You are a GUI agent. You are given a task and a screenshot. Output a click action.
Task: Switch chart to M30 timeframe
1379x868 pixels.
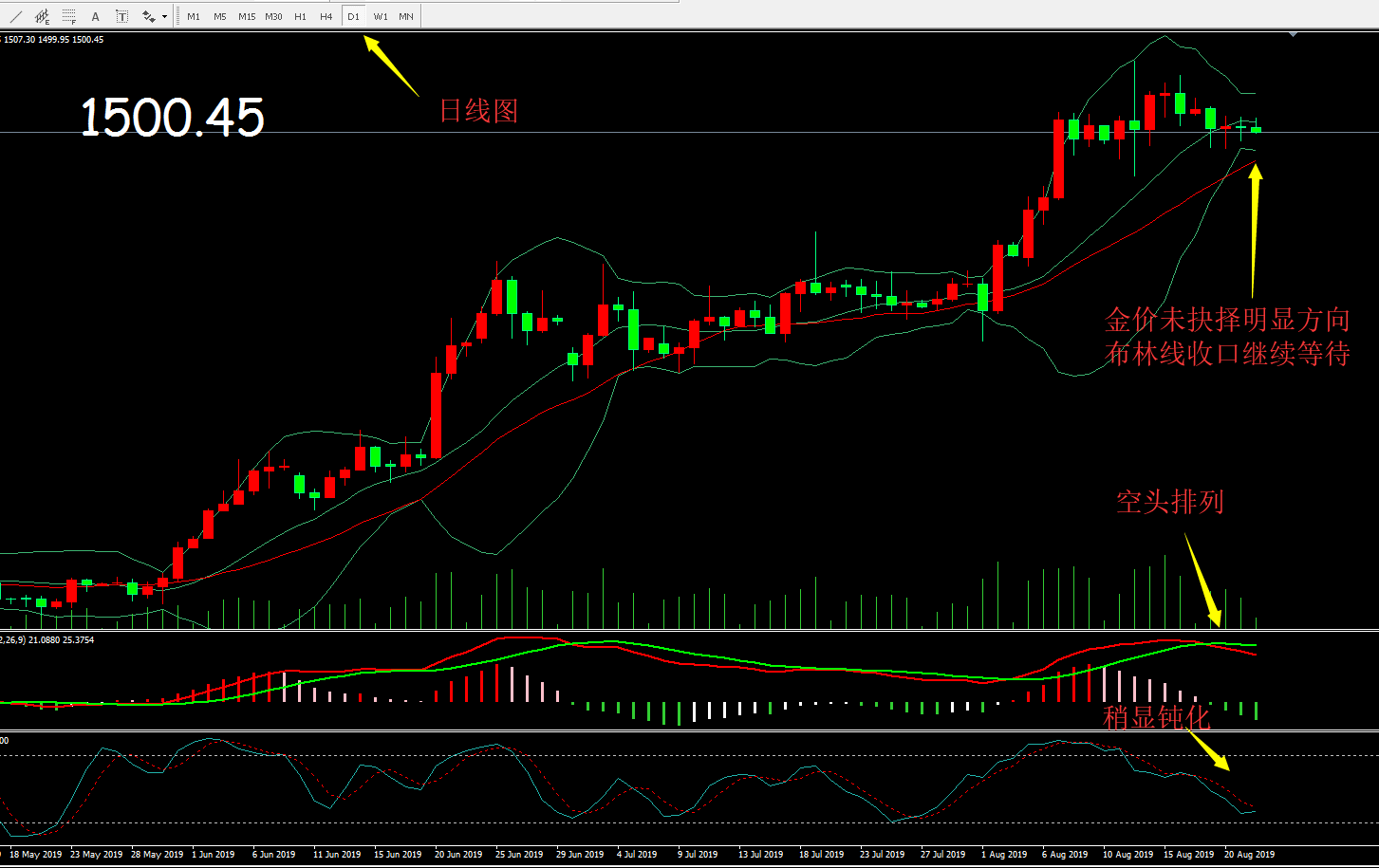click(x=273, y=16)
